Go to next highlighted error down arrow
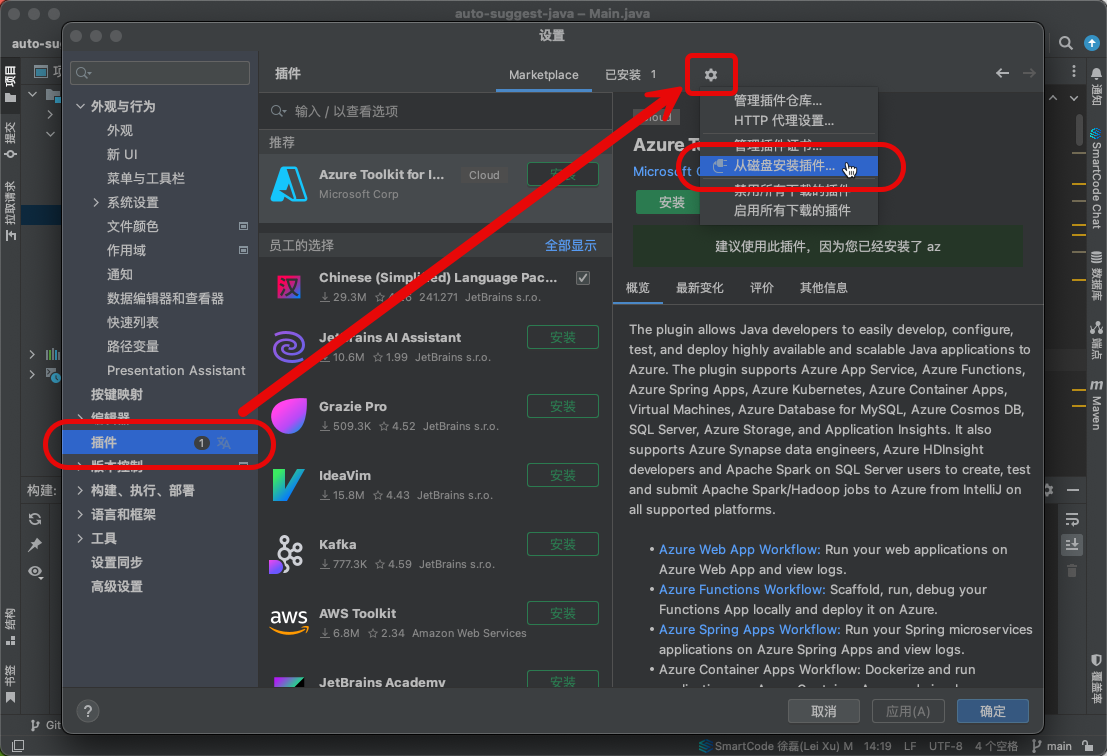Image resolution: width=1107 pixels, height=756 pixels. point(1074,97)
